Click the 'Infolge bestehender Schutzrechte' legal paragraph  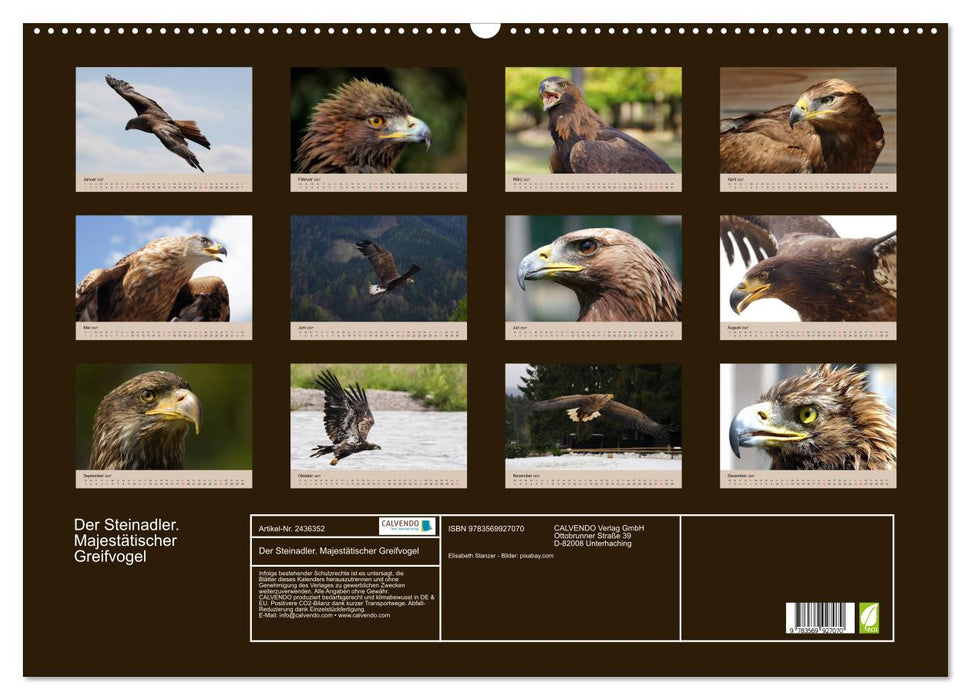(x=347, y=591)
